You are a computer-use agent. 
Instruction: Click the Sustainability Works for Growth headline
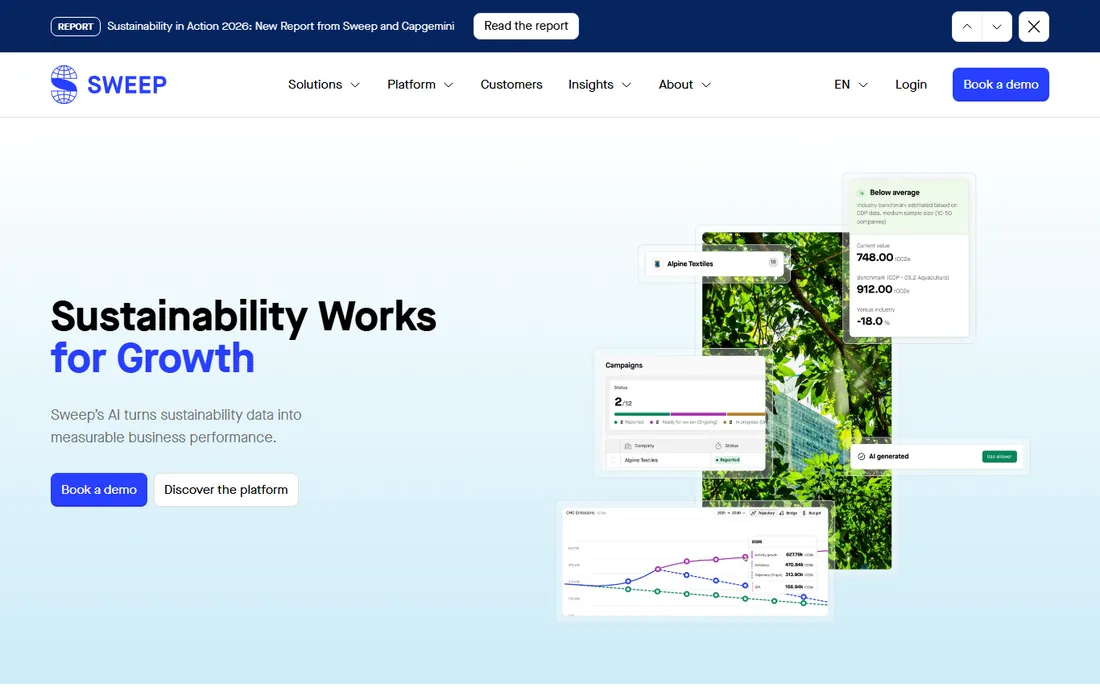[243, 337]
